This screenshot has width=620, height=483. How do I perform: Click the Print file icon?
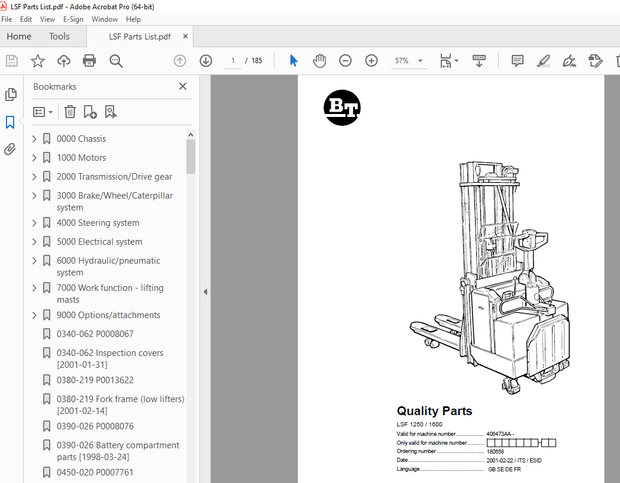[89, 61]
